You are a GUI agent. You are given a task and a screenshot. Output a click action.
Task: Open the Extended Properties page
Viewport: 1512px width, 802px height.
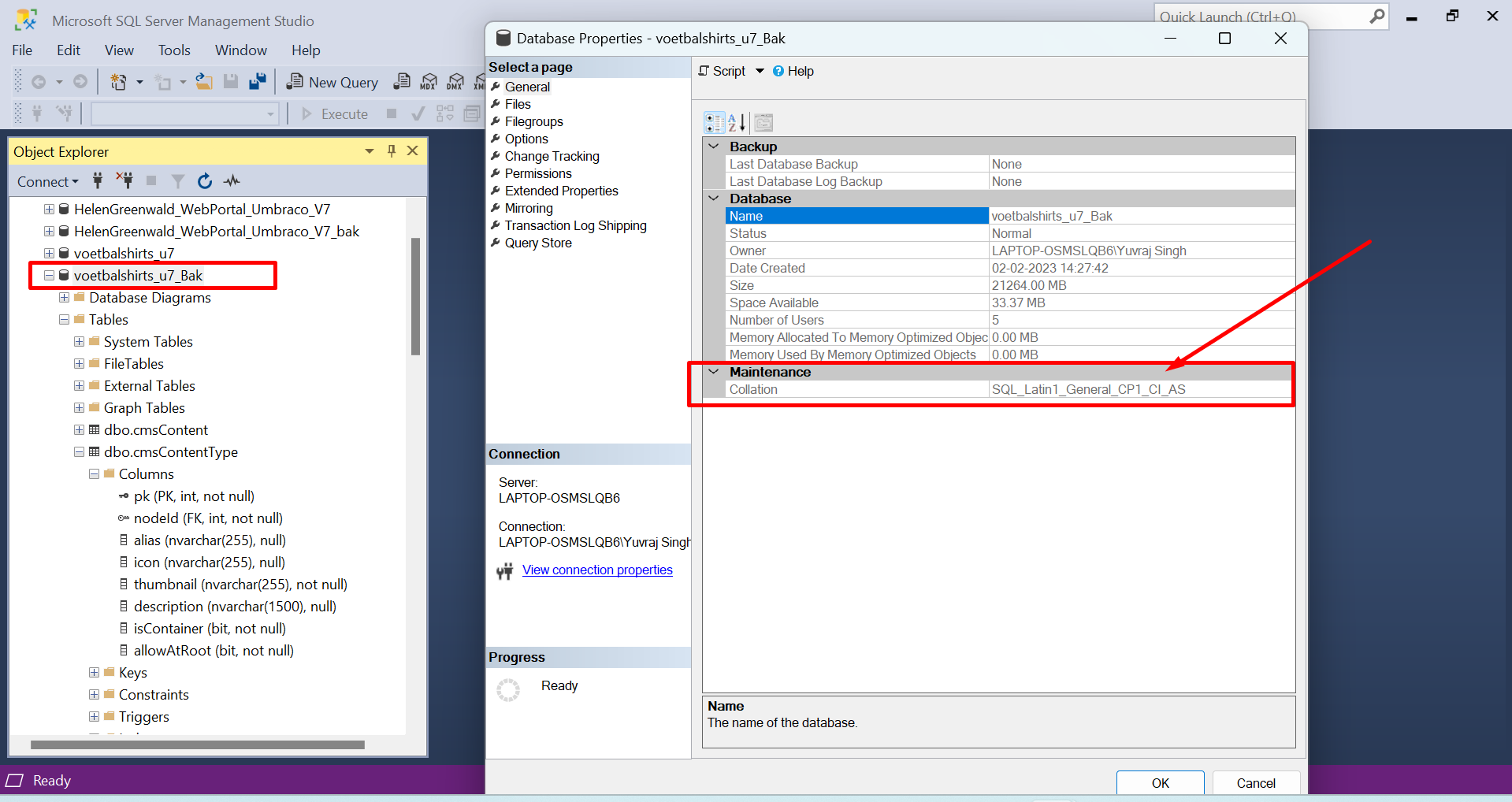coord(561,191)
